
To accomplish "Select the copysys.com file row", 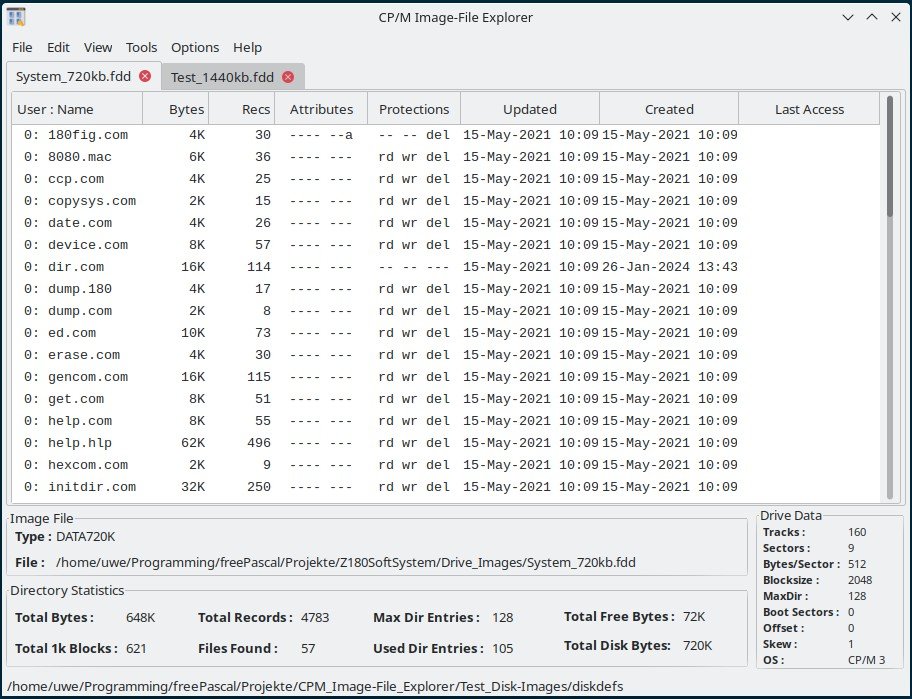I will [x=446, y=201].
